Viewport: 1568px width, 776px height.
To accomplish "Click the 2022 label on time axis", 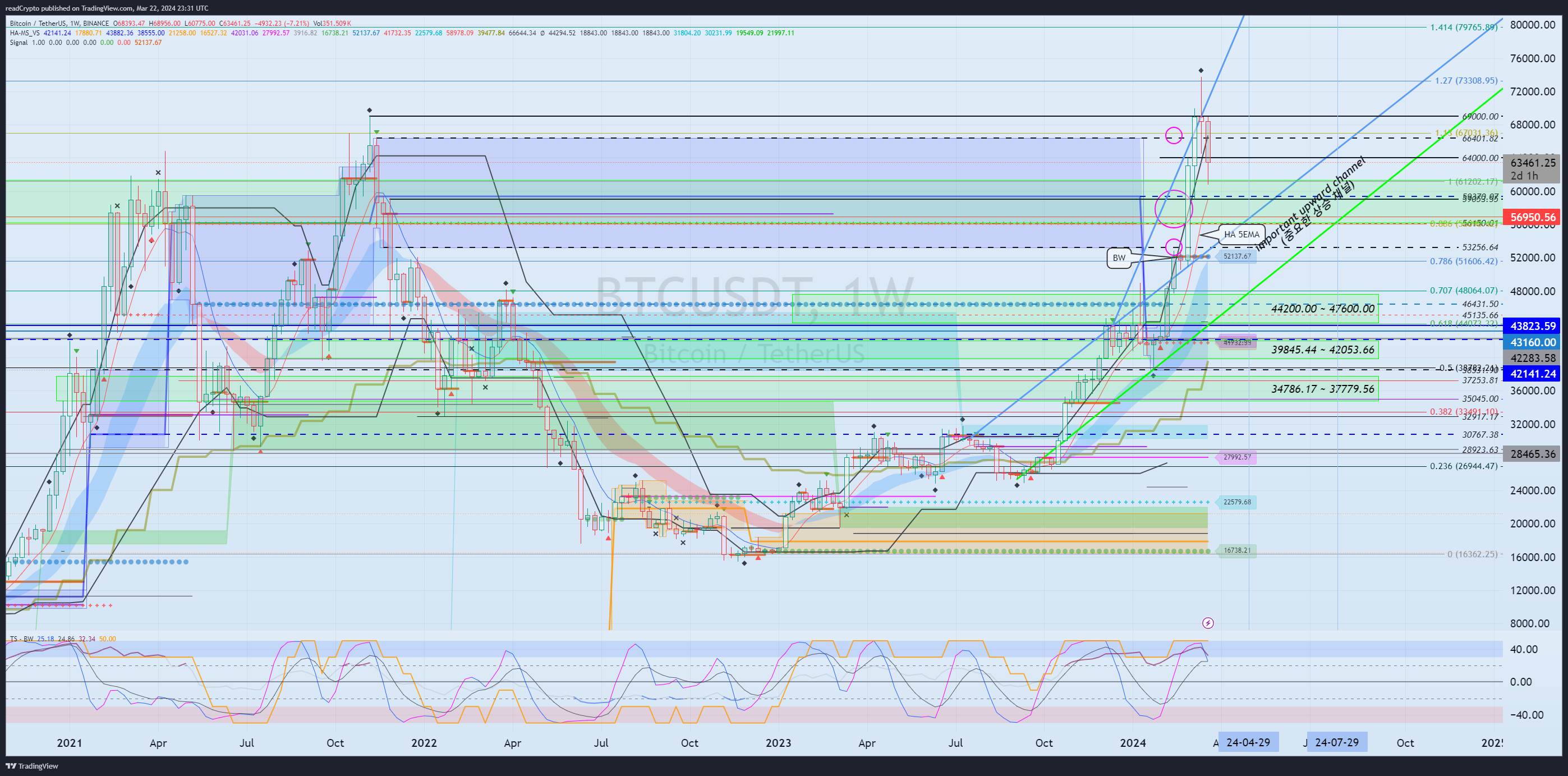I will 424,742.
